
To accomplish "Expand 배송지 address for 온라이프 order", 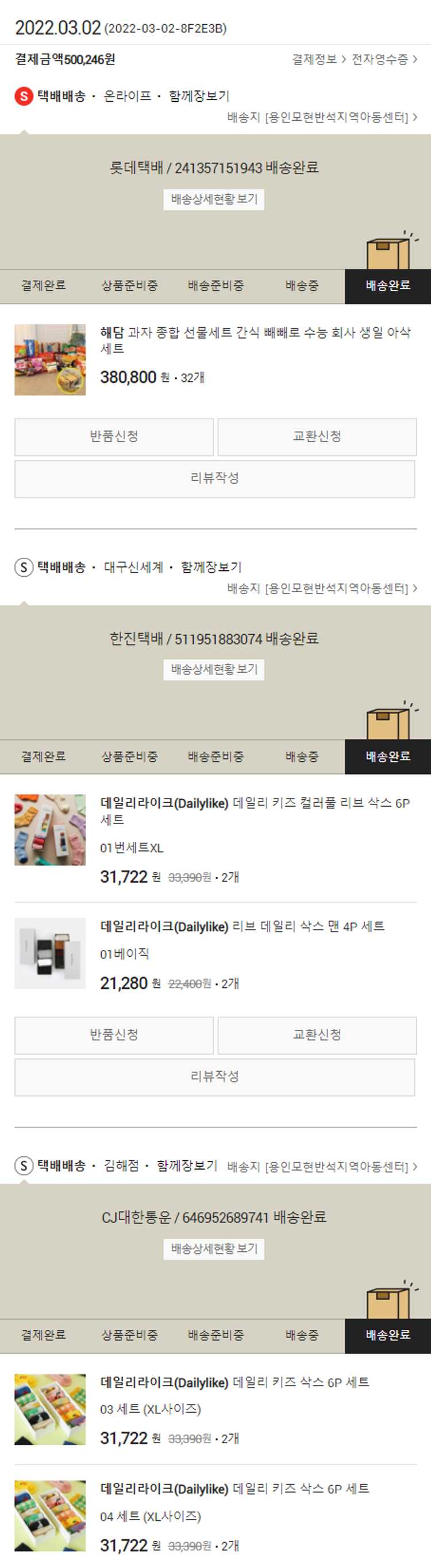I will [x=322, y=117].
